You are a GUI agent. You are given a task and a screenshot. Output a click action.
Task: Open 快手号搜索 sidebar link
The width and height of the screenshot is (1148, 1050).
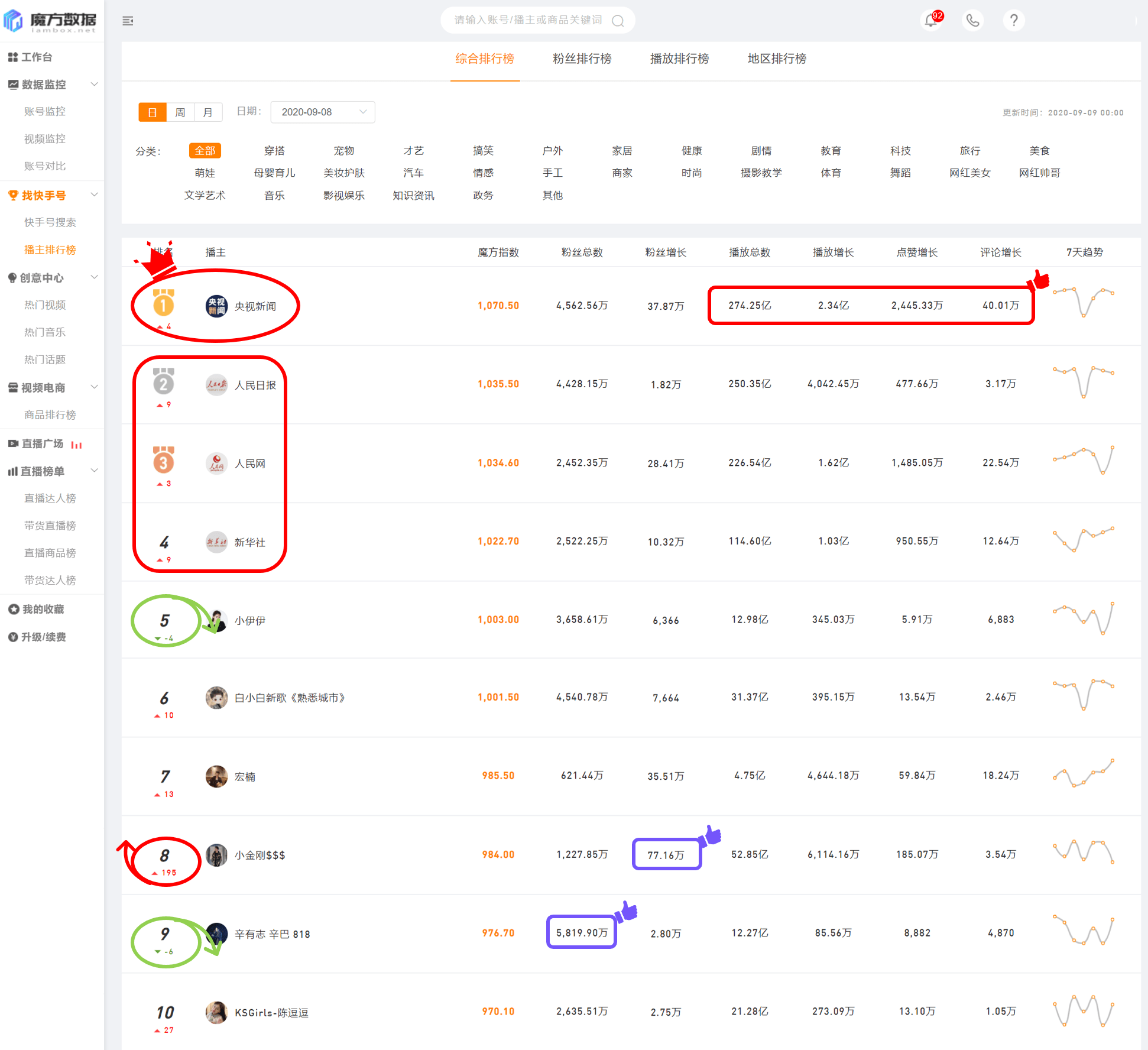tap(50, 222)
